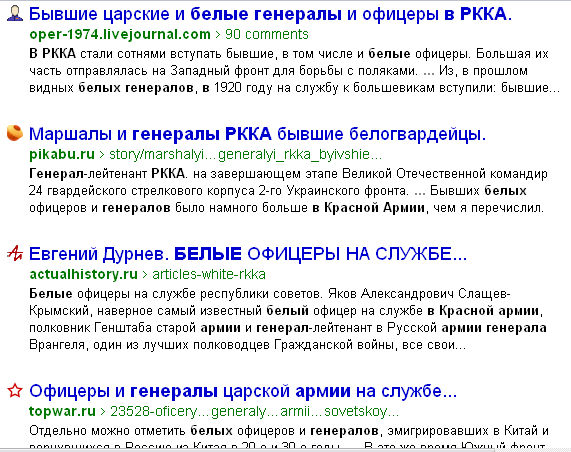
Task: Click the topwar red star favicon
Action: (15, 390)
